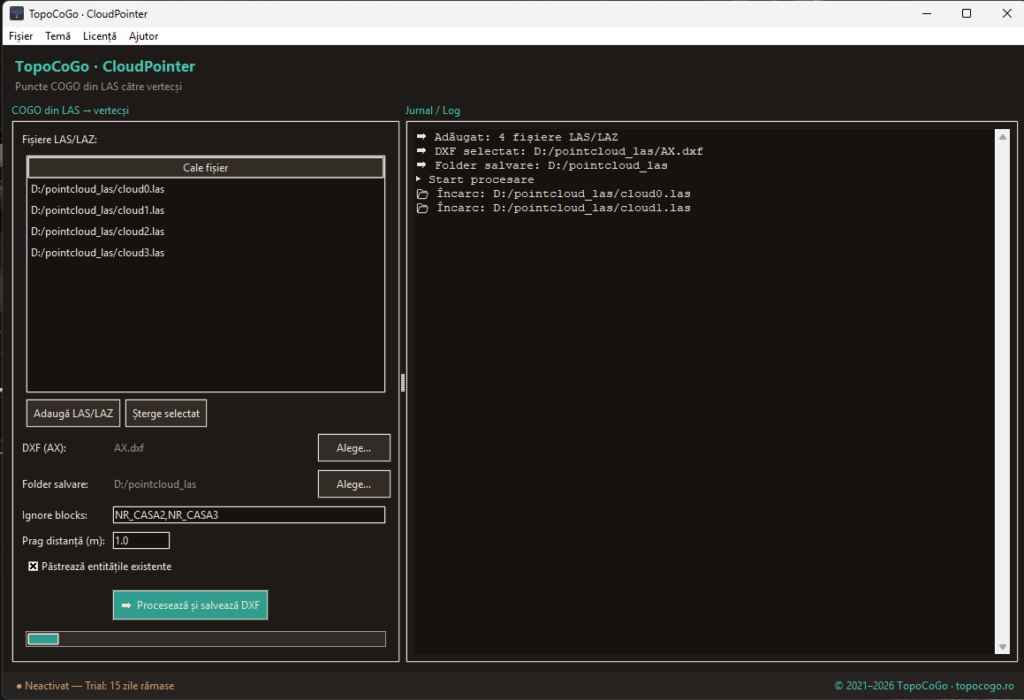Image resolution: width=1024 pixels, height=700 pixels.
Task: Click the 'COGO din LAS → vertecși' panel title
Action: tap(70, 110)
